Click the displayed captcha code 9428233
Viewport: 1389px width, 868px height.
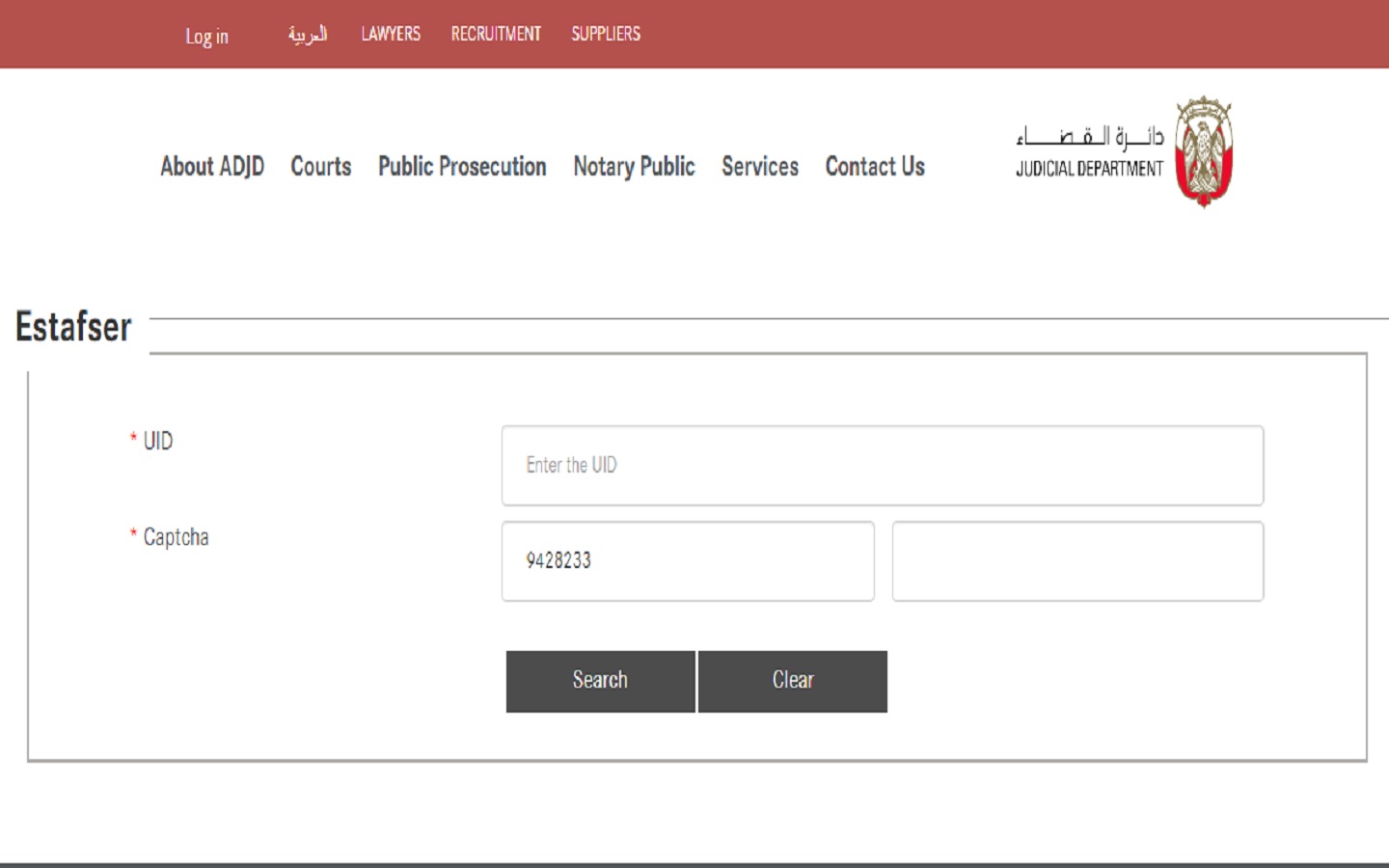tap(688, 561)
